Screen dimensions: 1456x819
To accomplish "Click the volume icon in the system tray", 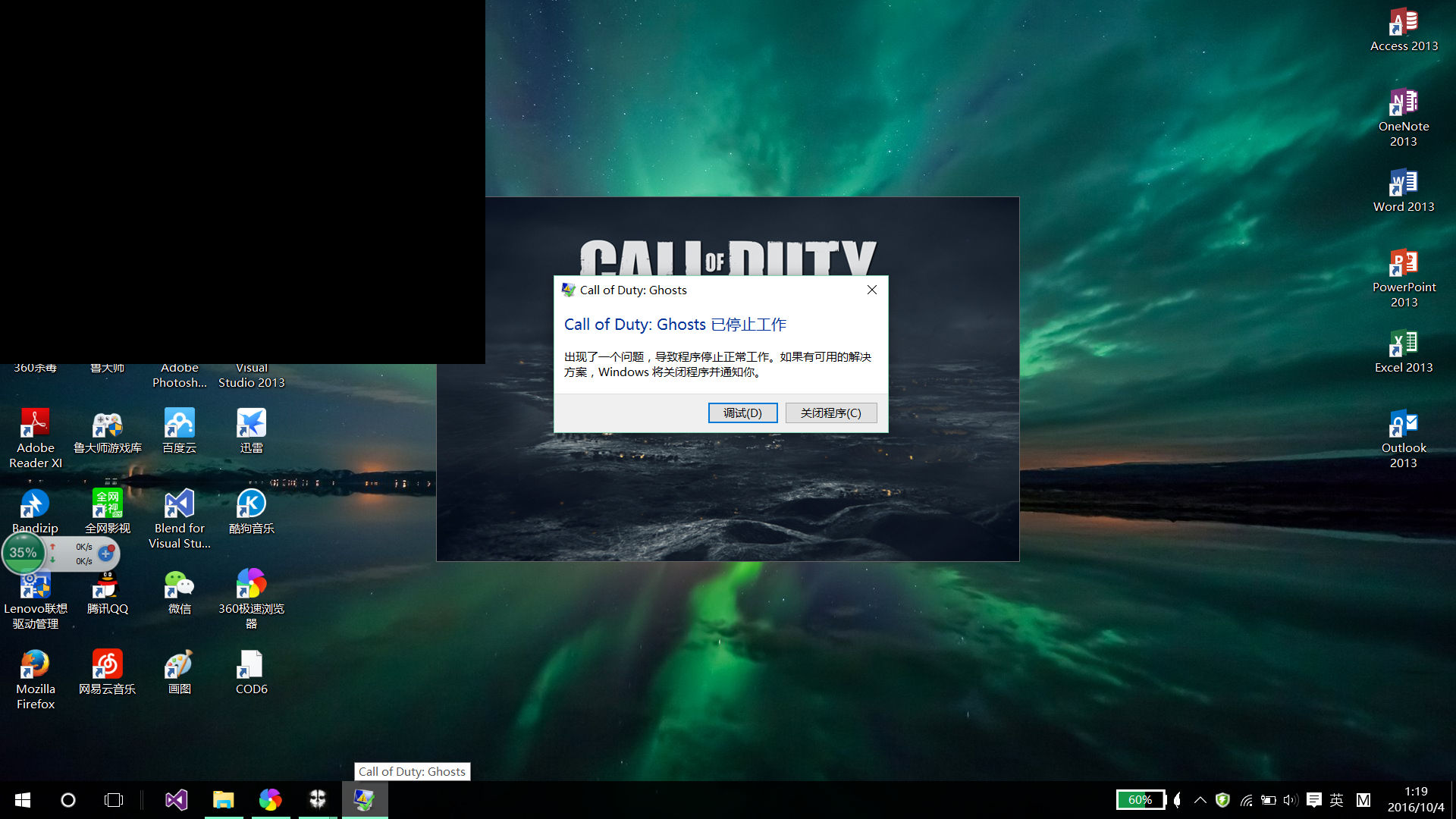I will (x=1291, y=800).
